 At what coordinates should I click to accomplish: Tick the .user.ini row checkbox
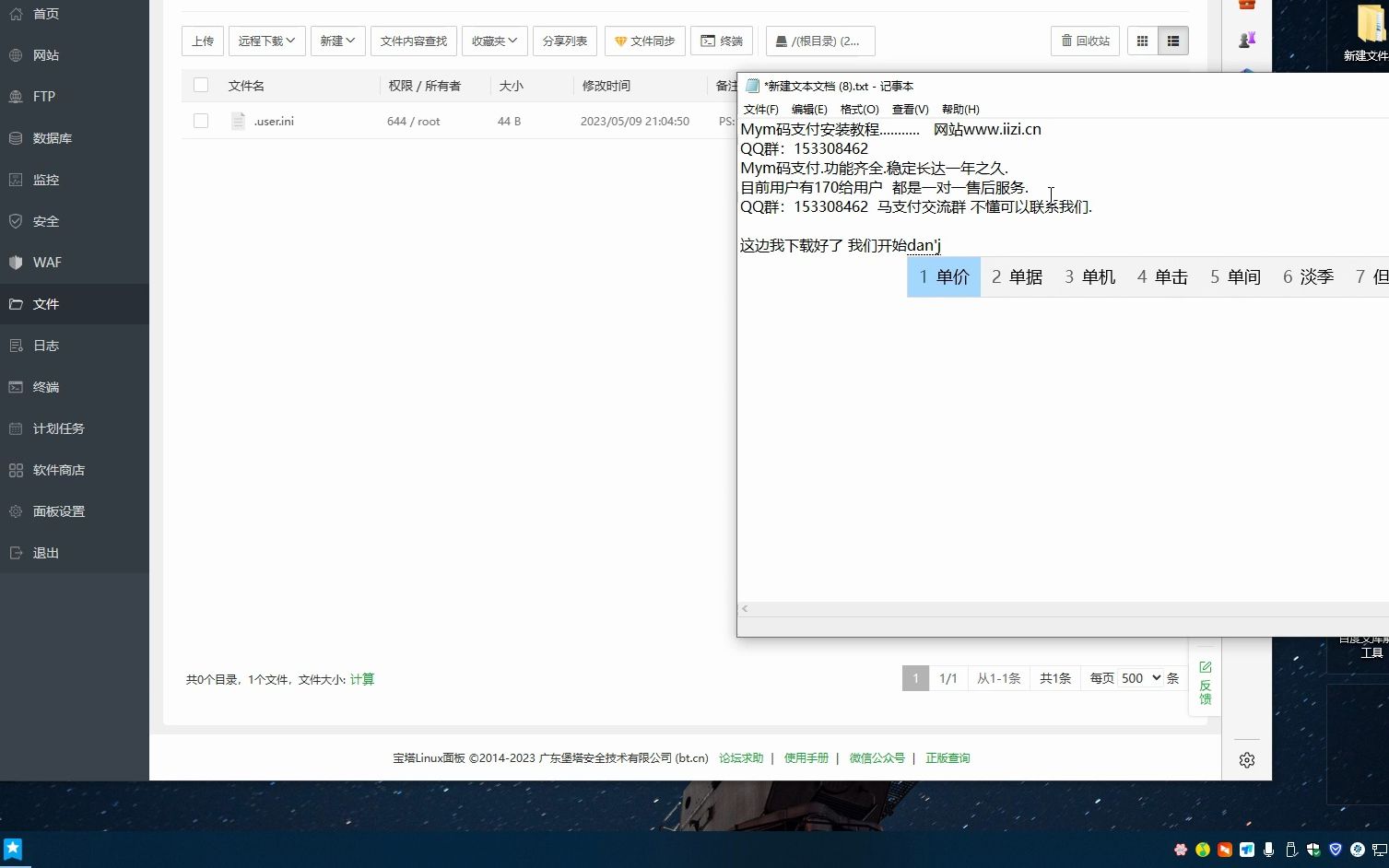coord(201,121)
